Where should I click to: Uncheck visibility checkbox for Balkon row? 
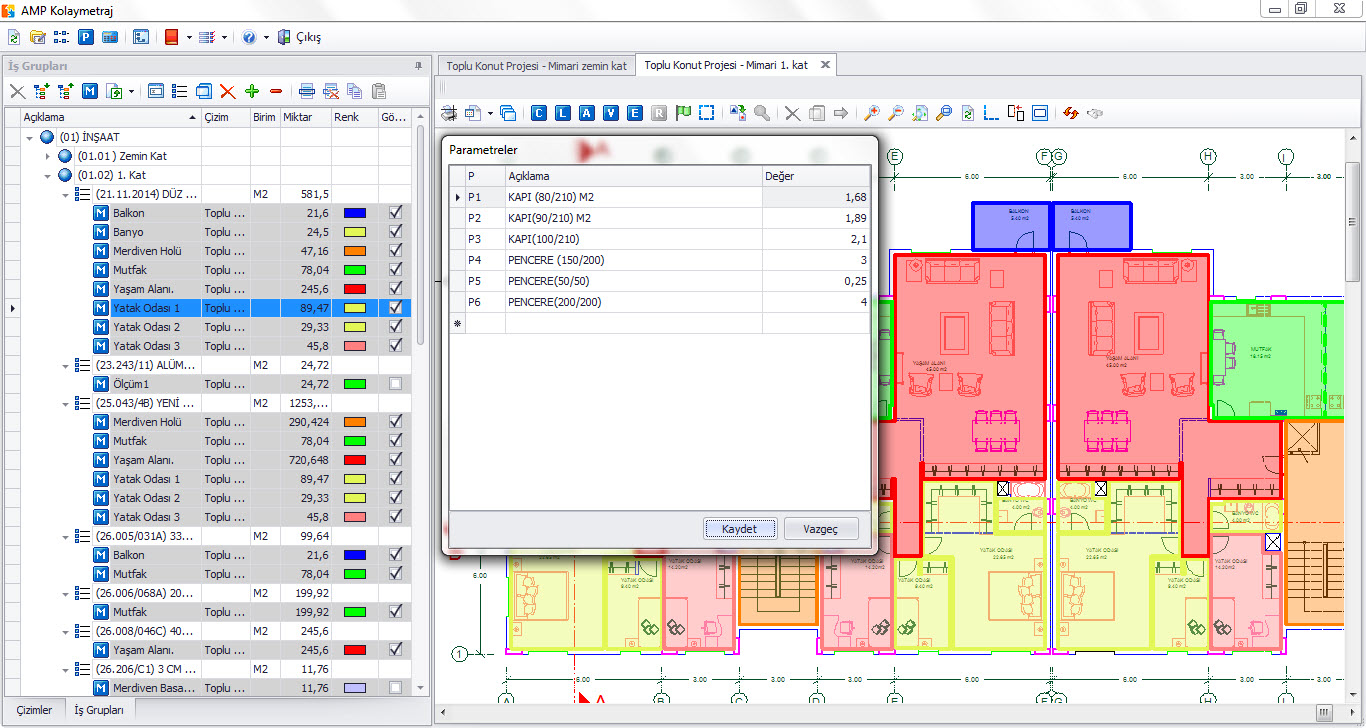396,213
